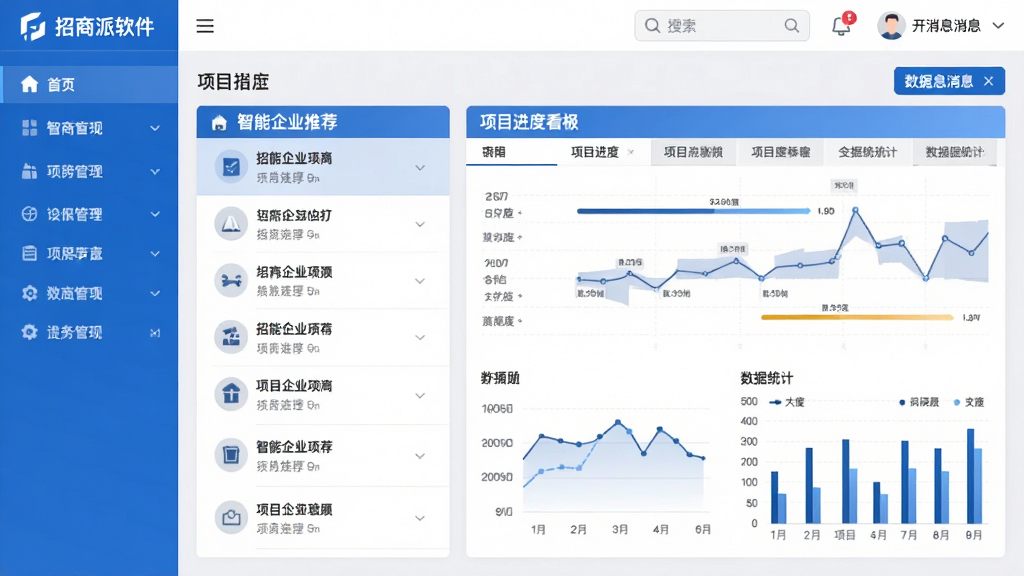Expand the third enterprise row chevron
The width and height of the screenshot is (1024, 576).
420,281
